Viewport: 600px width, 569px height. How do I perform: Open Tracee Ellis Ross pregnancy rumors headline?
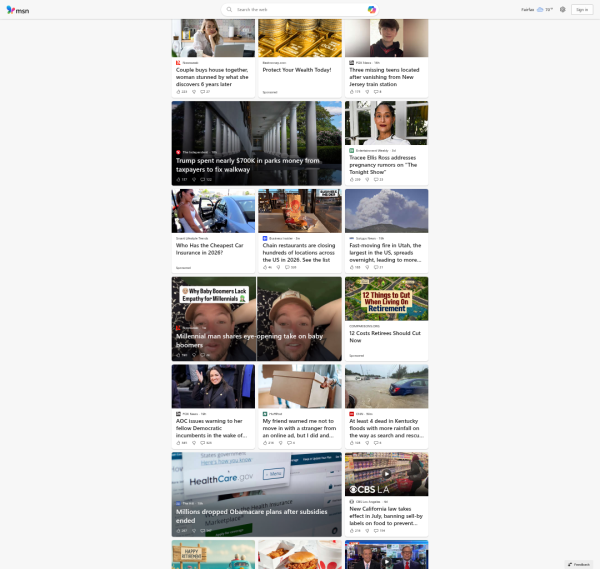(x=383, y=165)
